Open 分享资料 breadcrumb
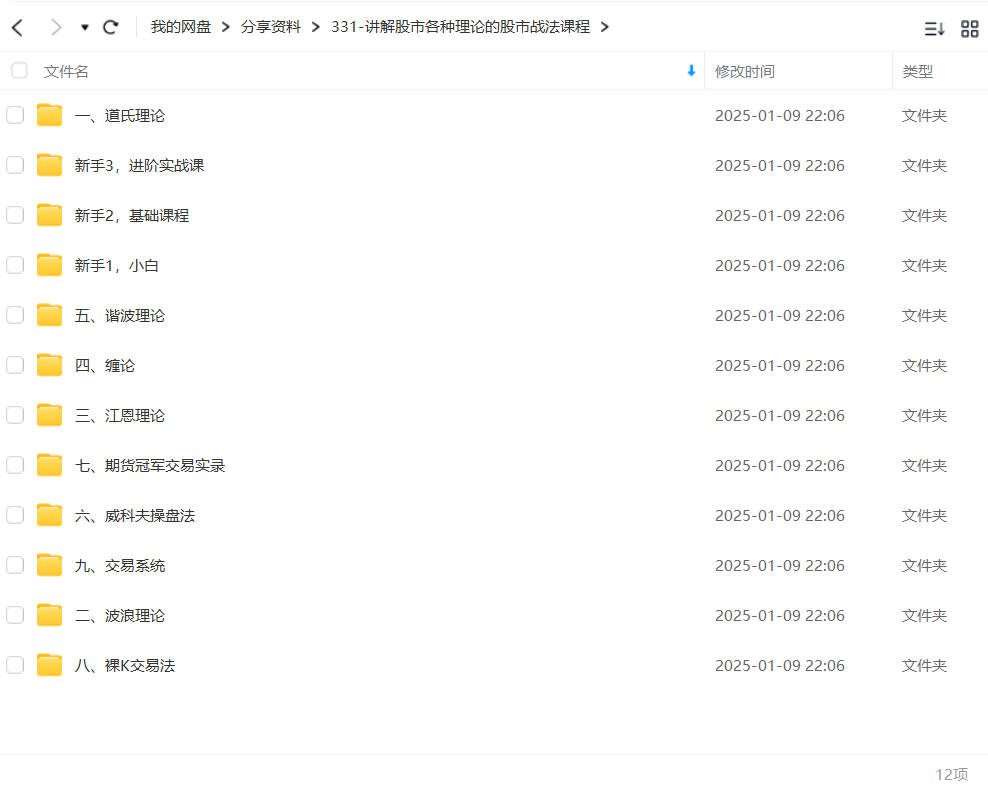This screenshot has height=790, width=988. [271, 27]
